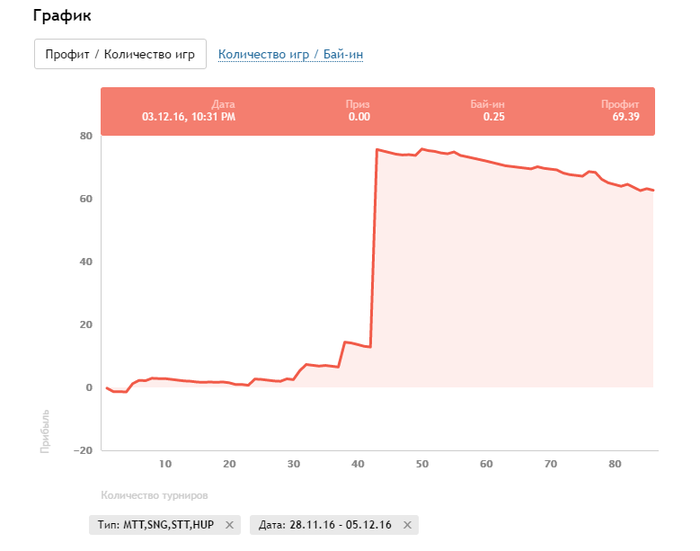700x551 pixels.
Task: Click the 80 tick on the x-axis
Action: click(615, 464)
